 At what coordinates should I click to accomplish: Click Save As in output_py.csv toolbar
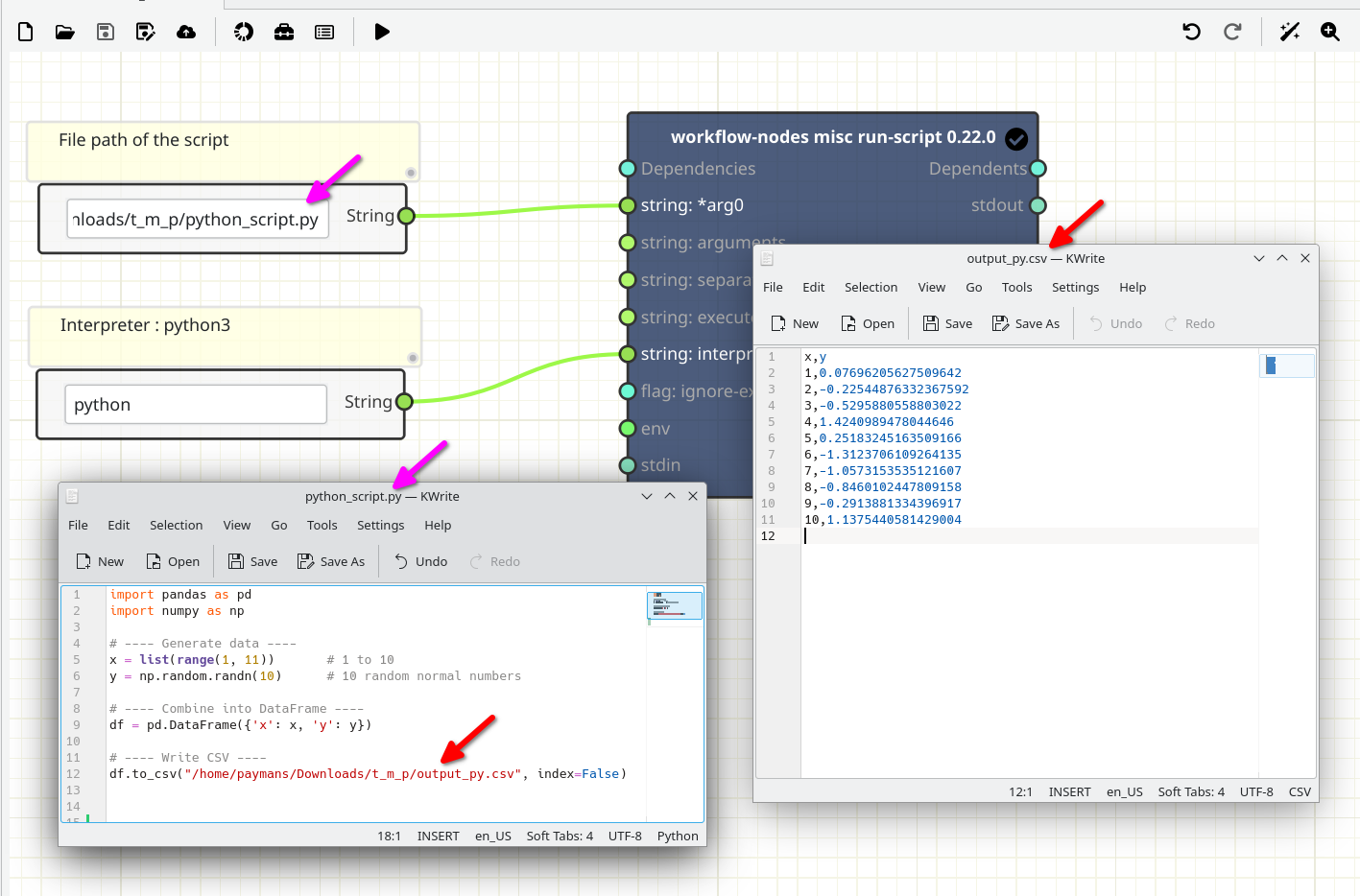coord(1026,323)
